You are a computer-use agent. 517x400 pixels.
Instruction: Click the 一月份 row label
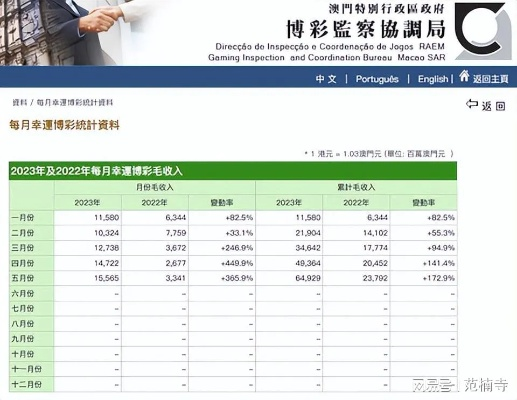pos(23,218)
